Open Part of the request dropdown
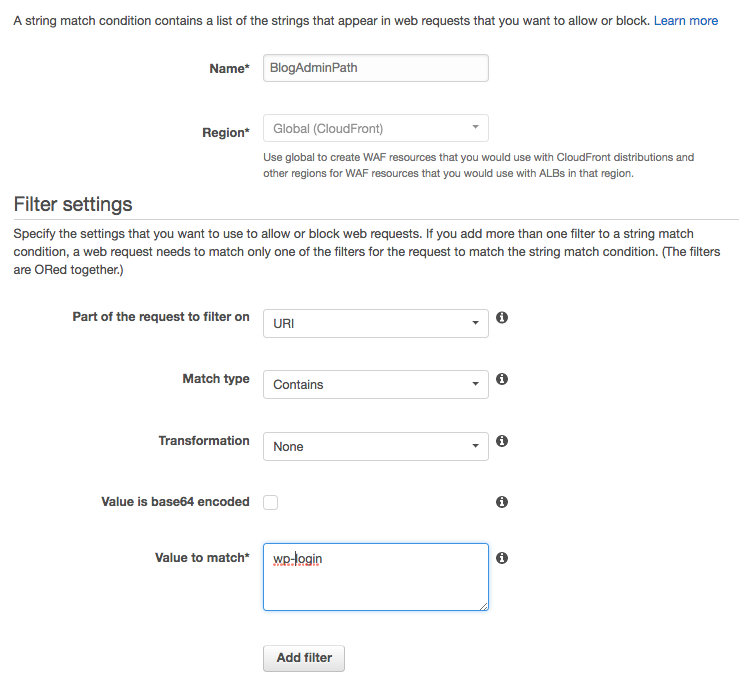 pos(376,323)
